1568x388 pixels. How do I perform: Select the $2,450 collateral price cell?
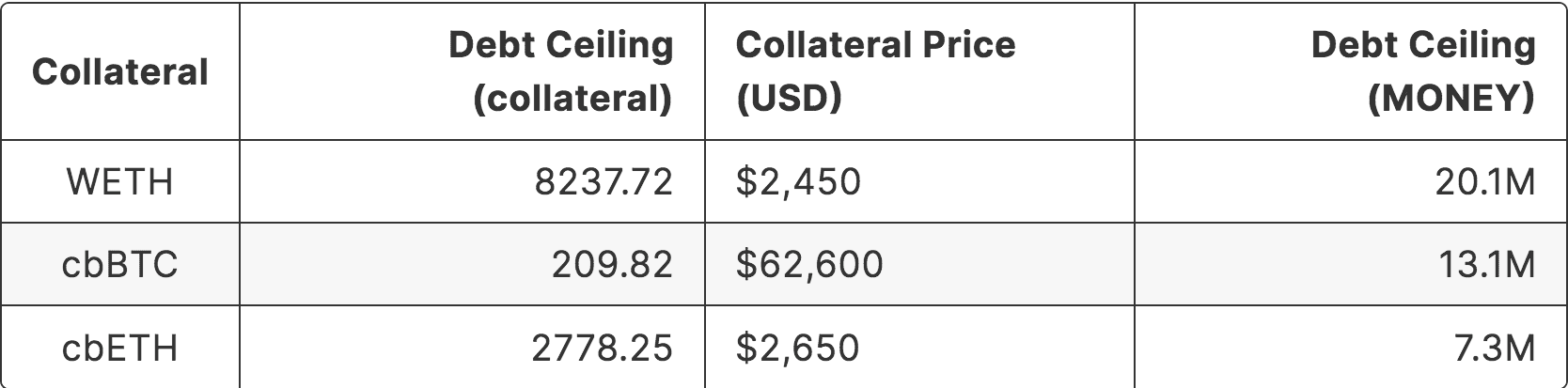click(798, 181)
